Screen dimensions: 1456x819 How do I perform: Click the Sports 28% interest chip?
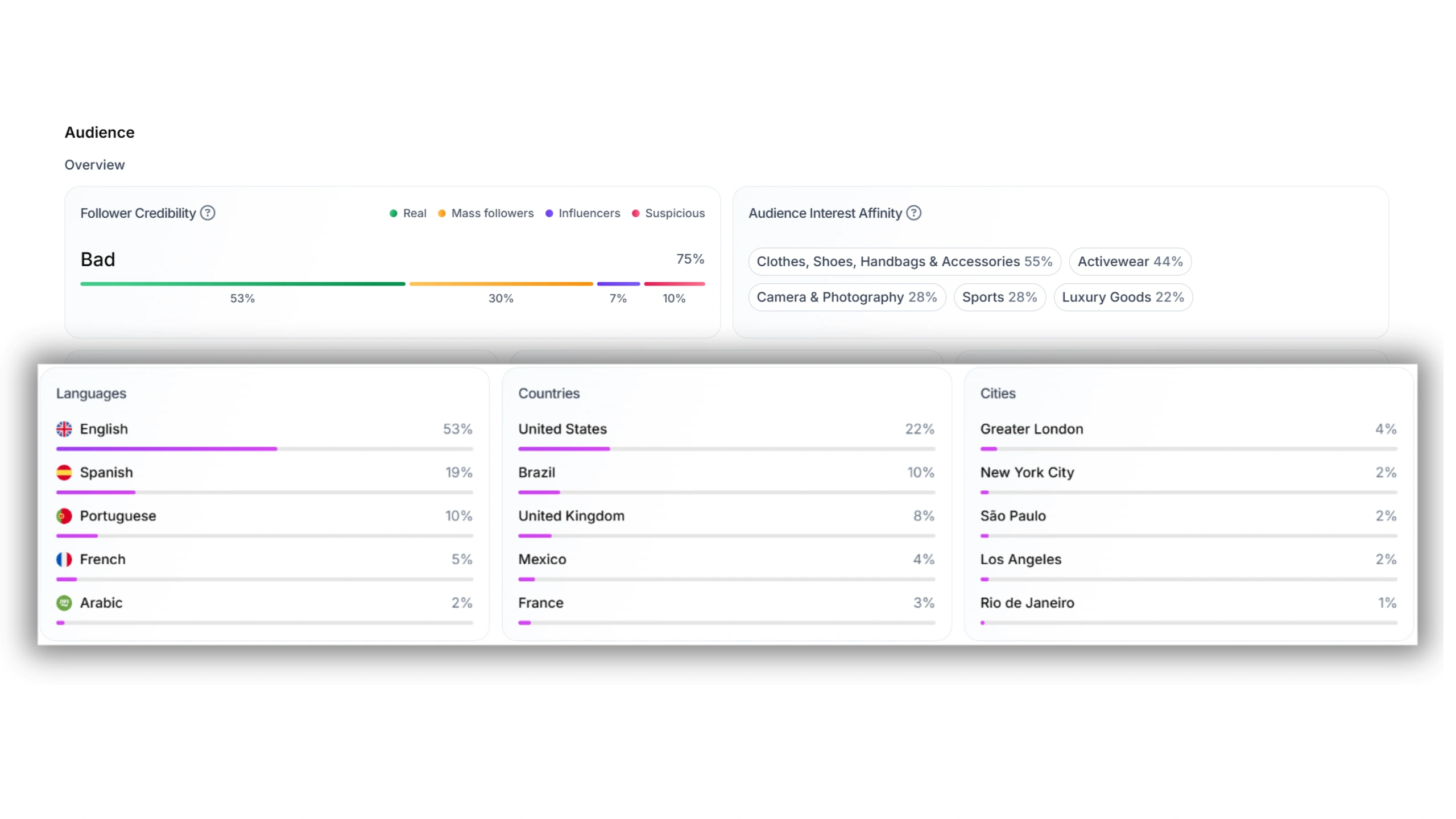pyautogui.click(x=999, y=297)
